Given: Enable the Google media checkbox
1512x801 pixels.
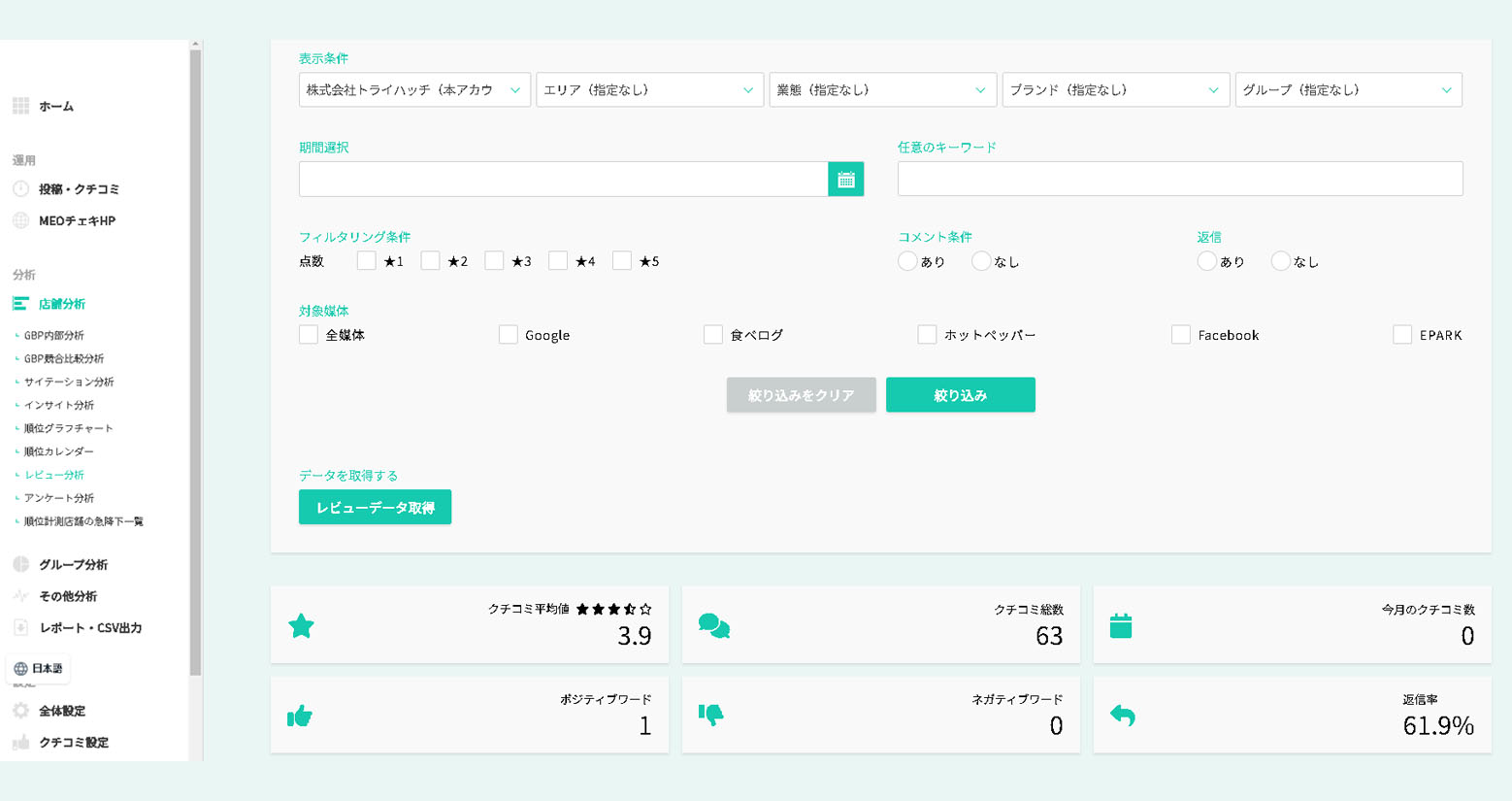Looking at the screenshot, I should pos(509,335).
